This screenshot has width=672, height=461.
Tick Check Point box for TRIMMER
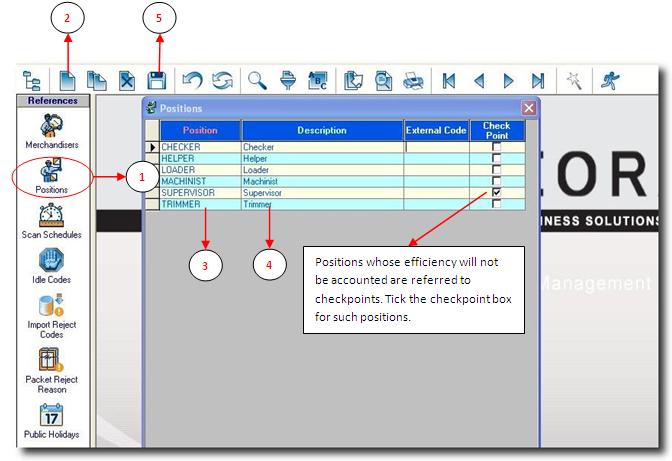point(496,203)
